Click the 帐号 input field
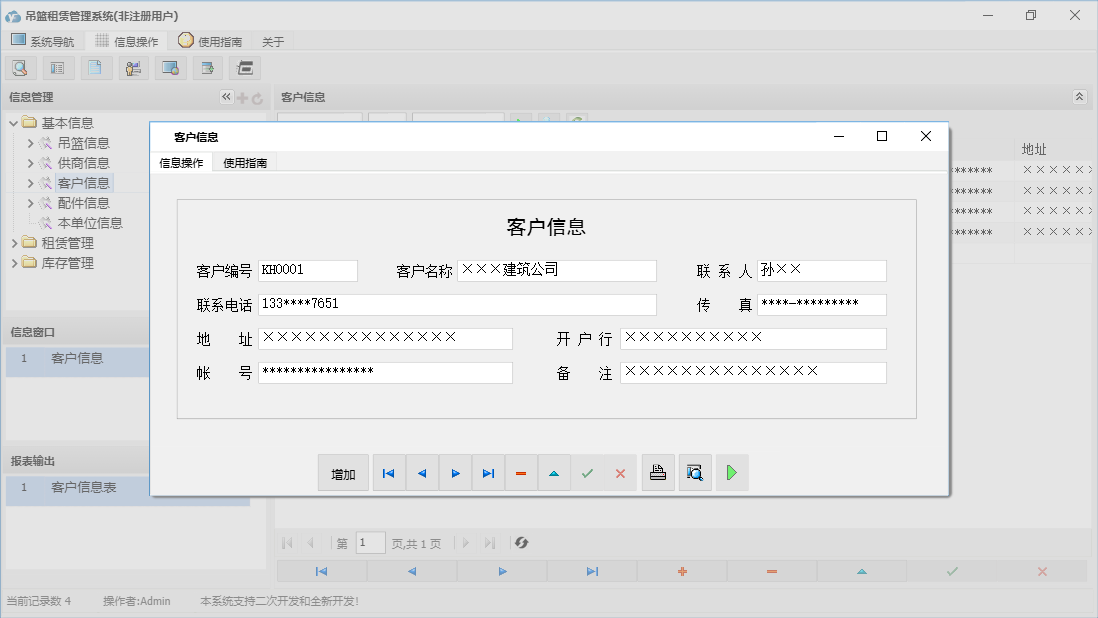 coord(385,372)
